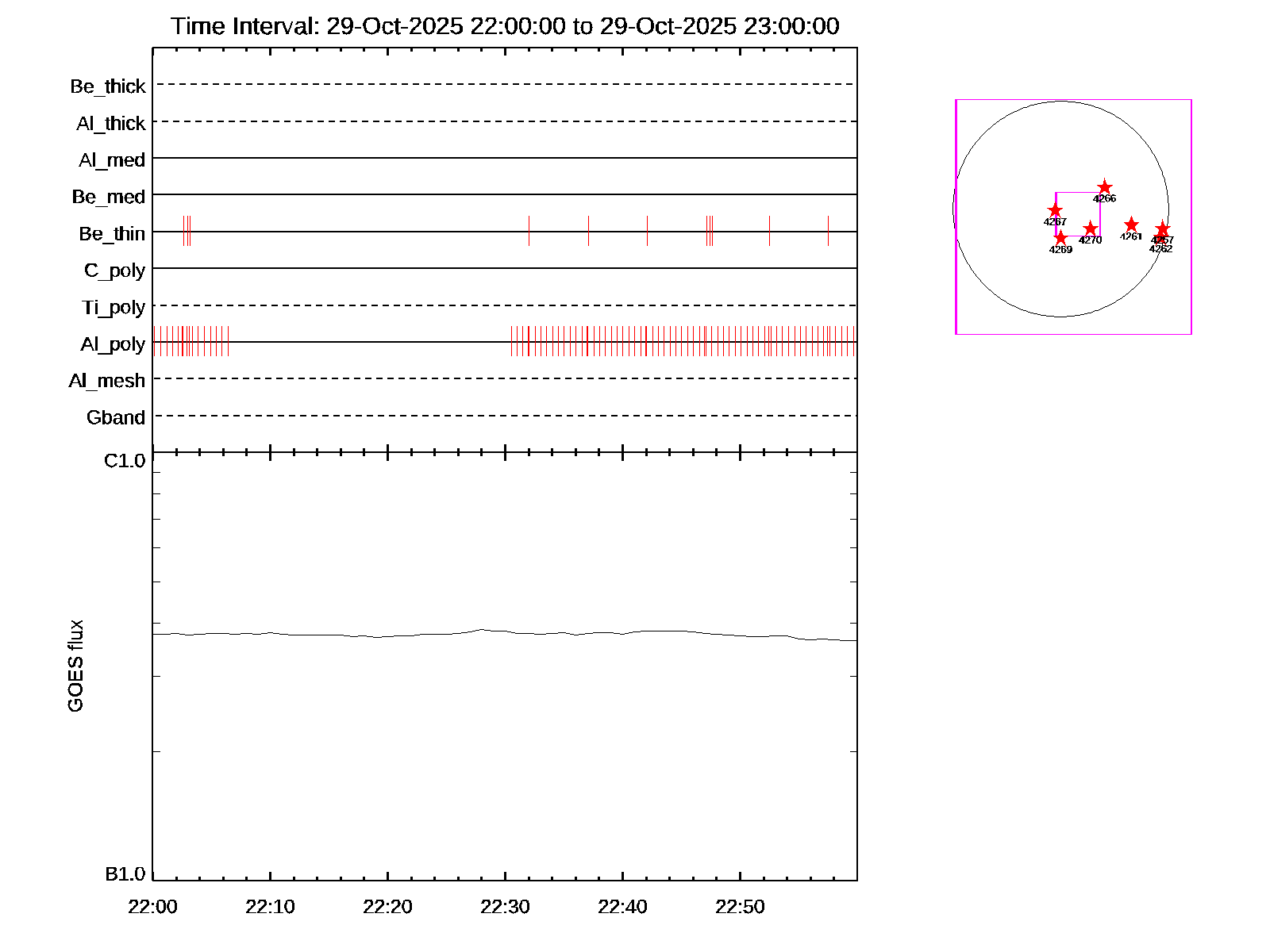Screen dimensions: 1270x952
Task: Click the 22:10 time axis label
Action: click(x=270, y=907)
